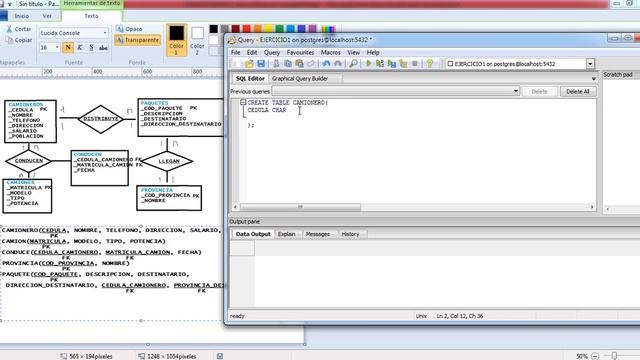The height and width of the screenshot is (360, 640).
Task: Open the Query menu
Action: pyautogui.click(x=272, y=53)
